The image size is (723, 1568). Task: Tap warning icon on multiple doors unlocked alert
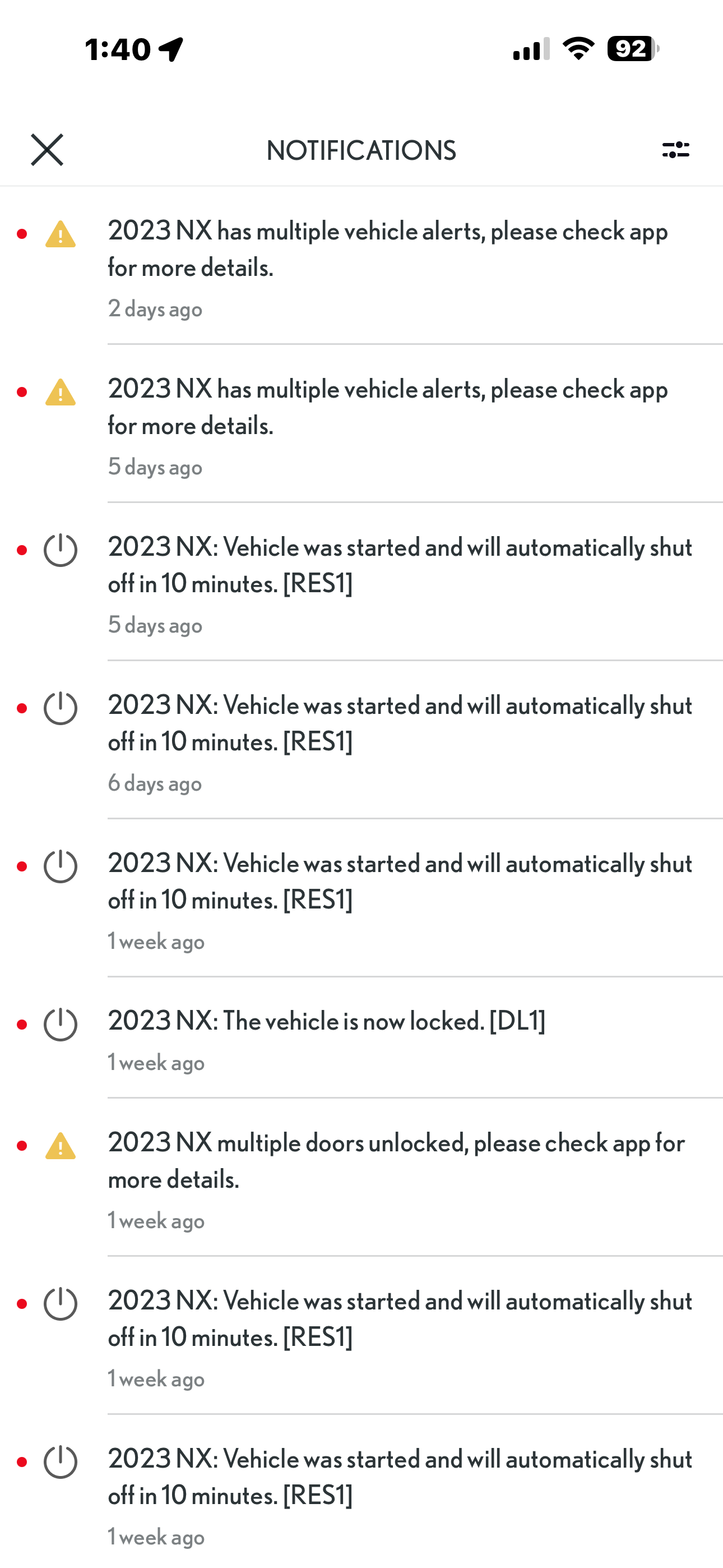61,1146
